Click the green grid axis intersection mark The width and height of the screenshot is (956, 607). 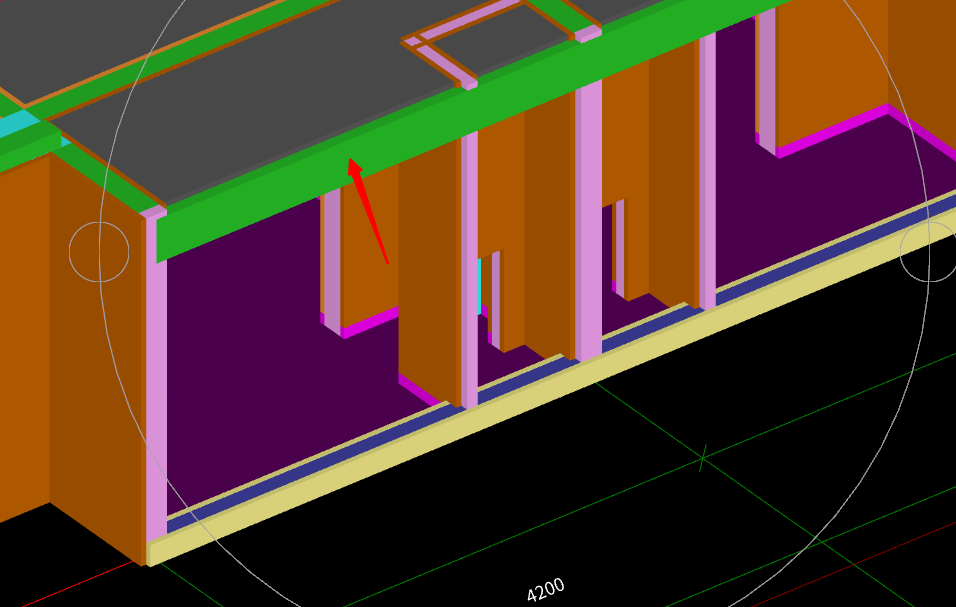point(703,458)
